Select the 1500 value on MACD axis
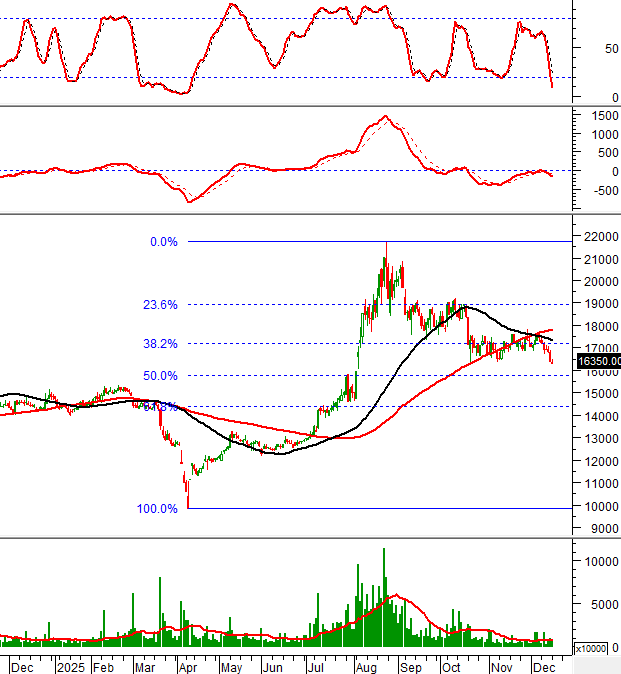This screenshot has height=674, width=621. (602, 116)
